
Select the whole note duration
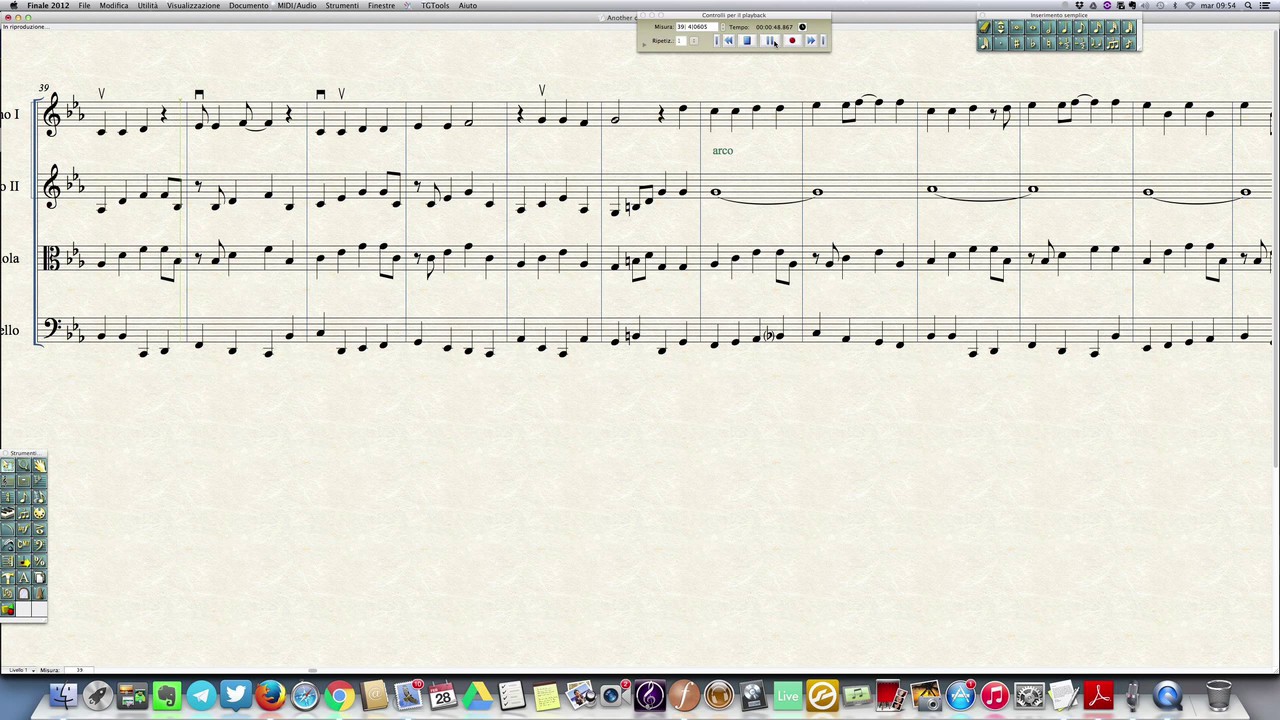1033,28
